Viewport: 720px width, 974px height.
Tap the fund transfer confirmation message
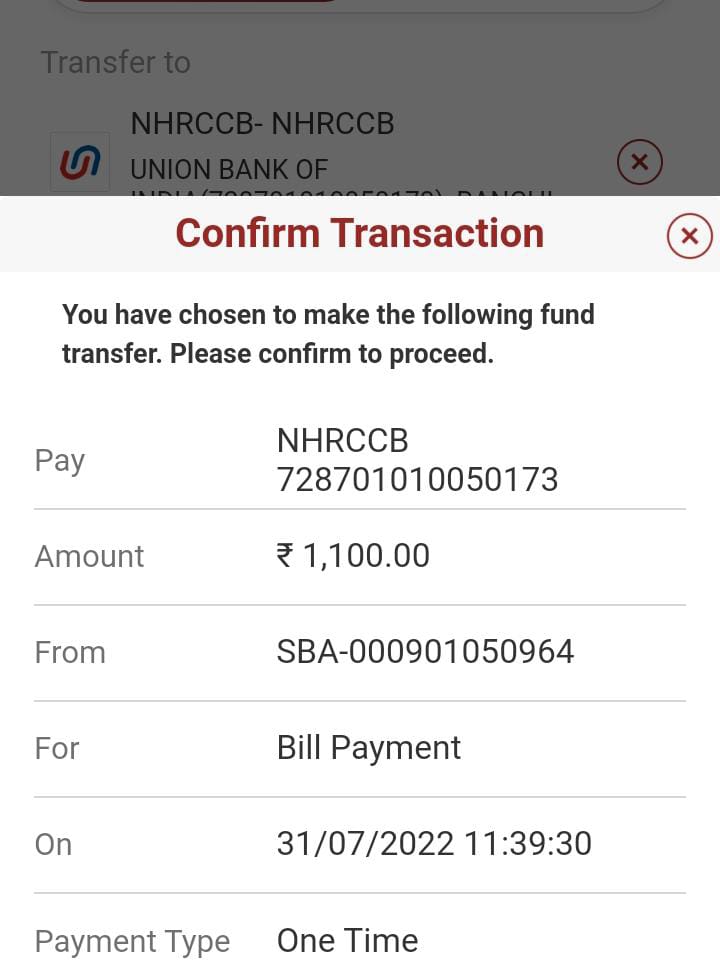[328, 334]
